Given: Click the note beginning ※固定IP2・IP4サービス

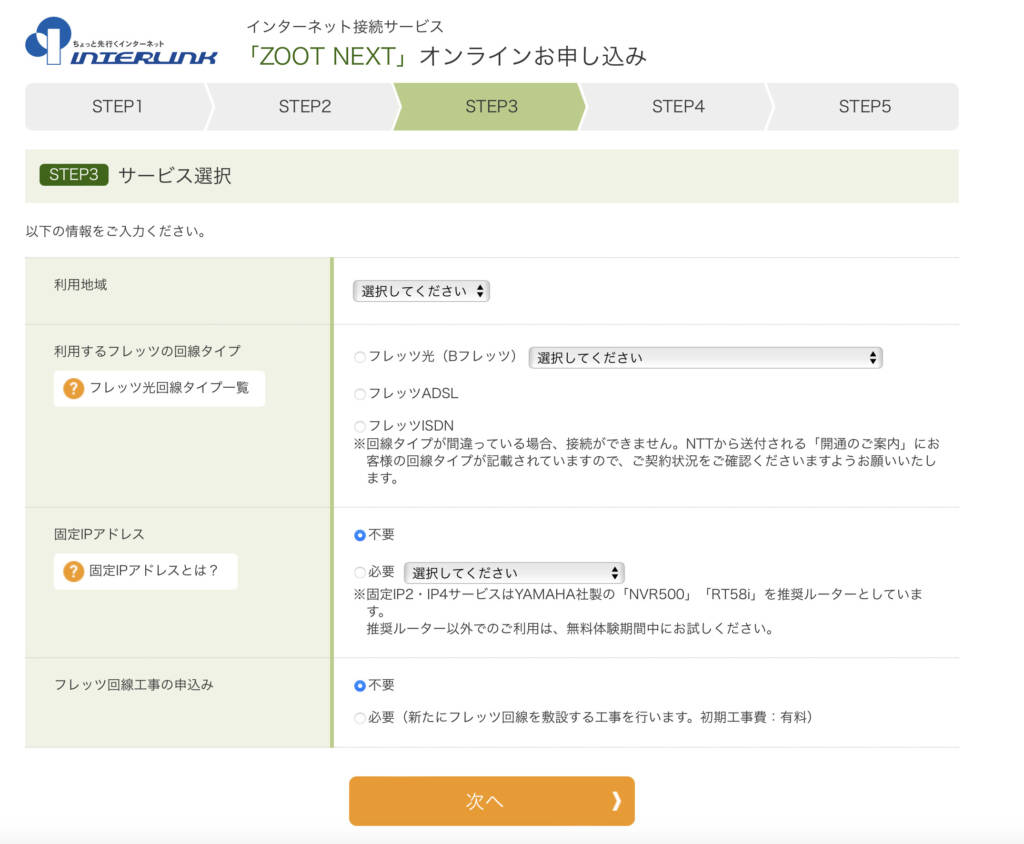Looking at the screenshot, I should [638, 602].
